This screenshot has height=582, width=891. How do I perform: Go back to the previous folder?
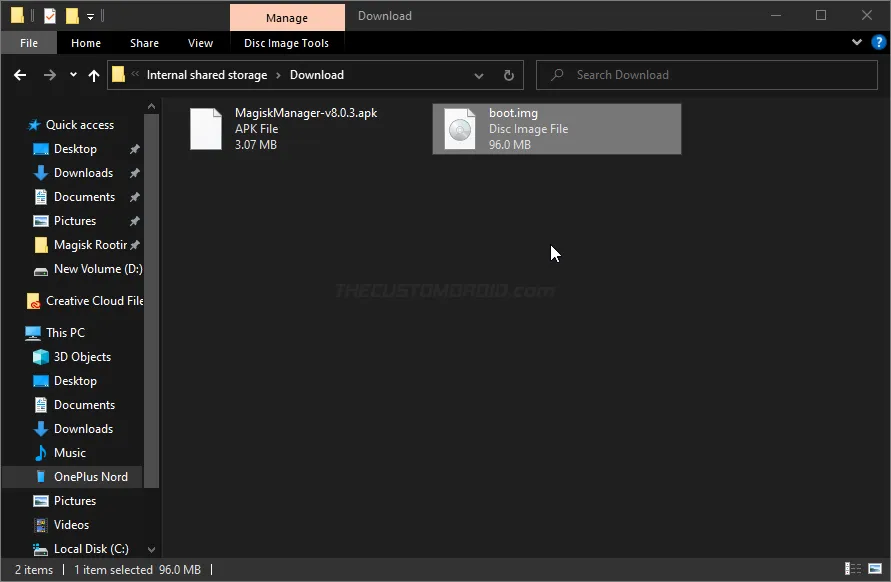(20, 75)
